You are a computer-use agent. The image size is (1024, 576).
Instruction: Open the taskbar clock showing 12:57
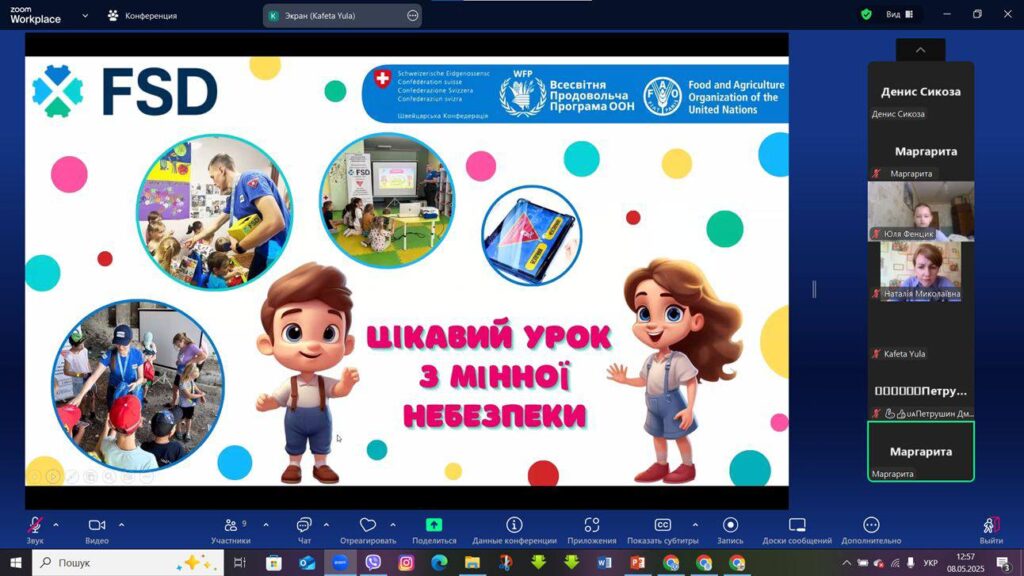(x=965, y=563)
